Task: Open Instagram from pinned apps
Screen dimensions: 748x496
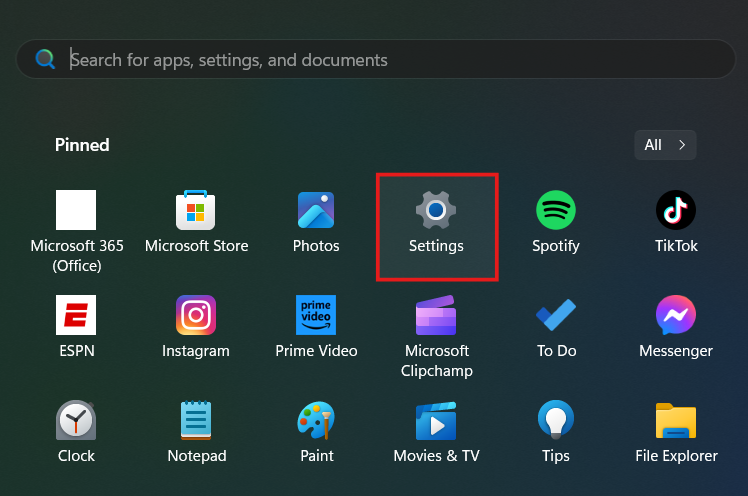Action: pos(196,316)
